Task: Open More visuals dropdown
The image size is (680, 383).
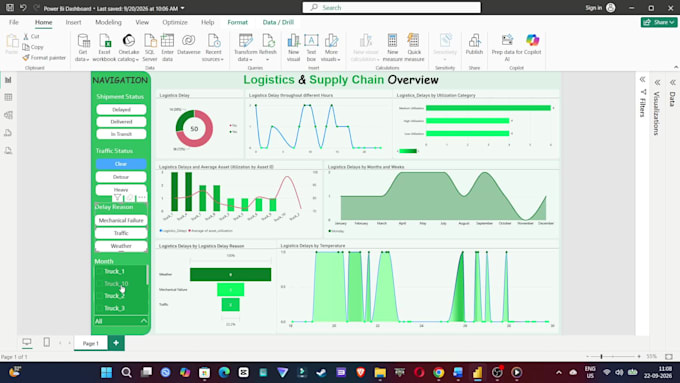Action: [x=331, y=48]
